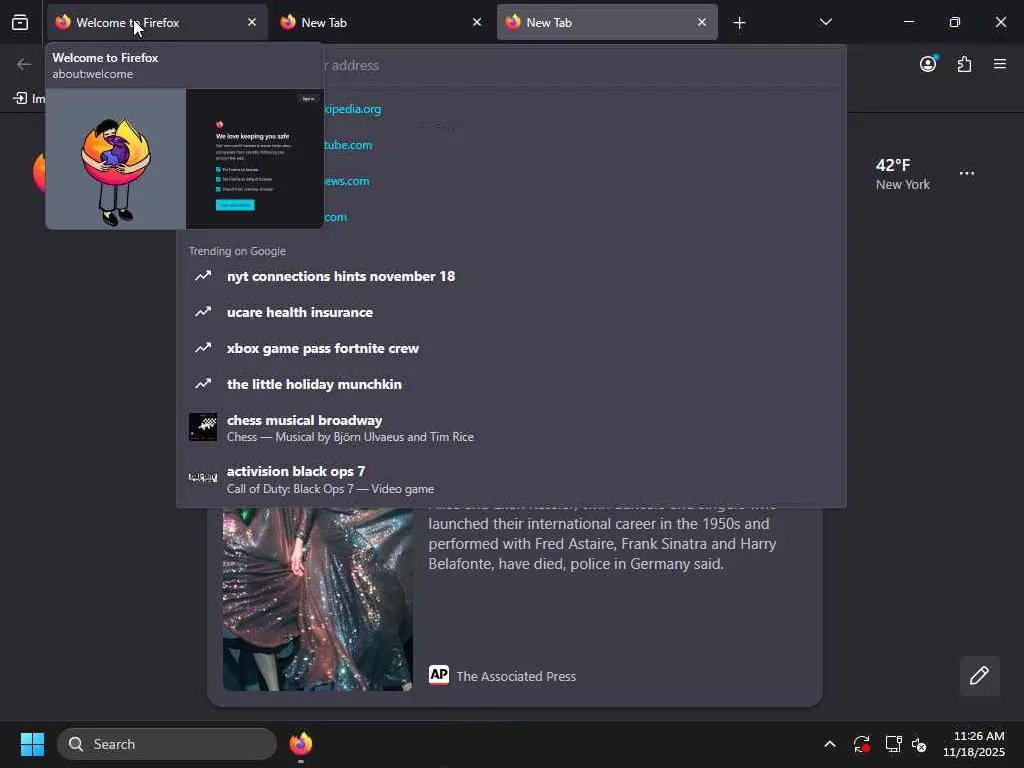
Task: Select 'the little holiday munchkin' suggestion
Action: pos(511,384)
